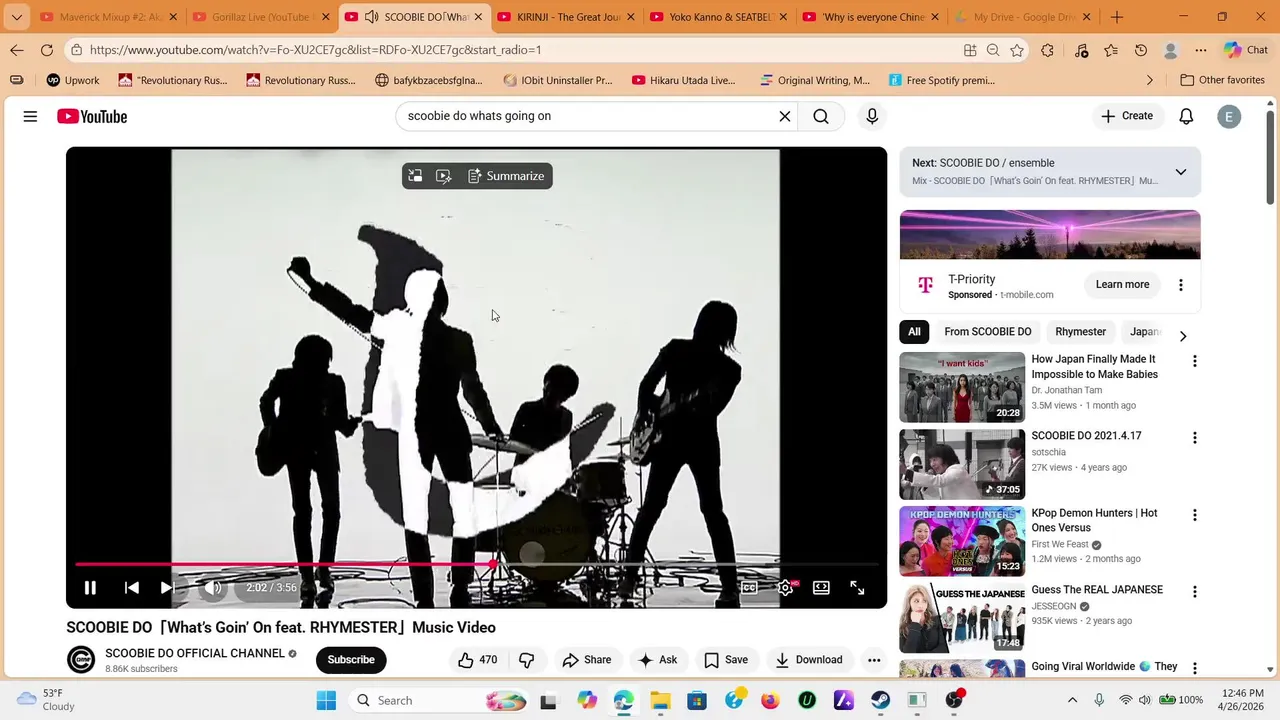Click the video overlay play-in-frame icon

click(x=444, y=176)
